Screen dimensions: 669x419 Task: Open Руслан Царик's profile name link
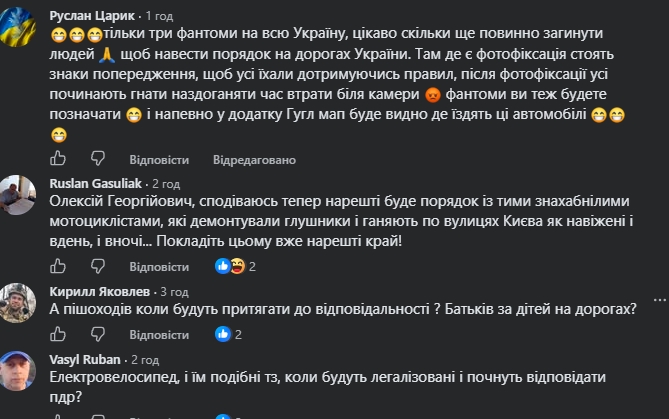[x=92, y=16]
